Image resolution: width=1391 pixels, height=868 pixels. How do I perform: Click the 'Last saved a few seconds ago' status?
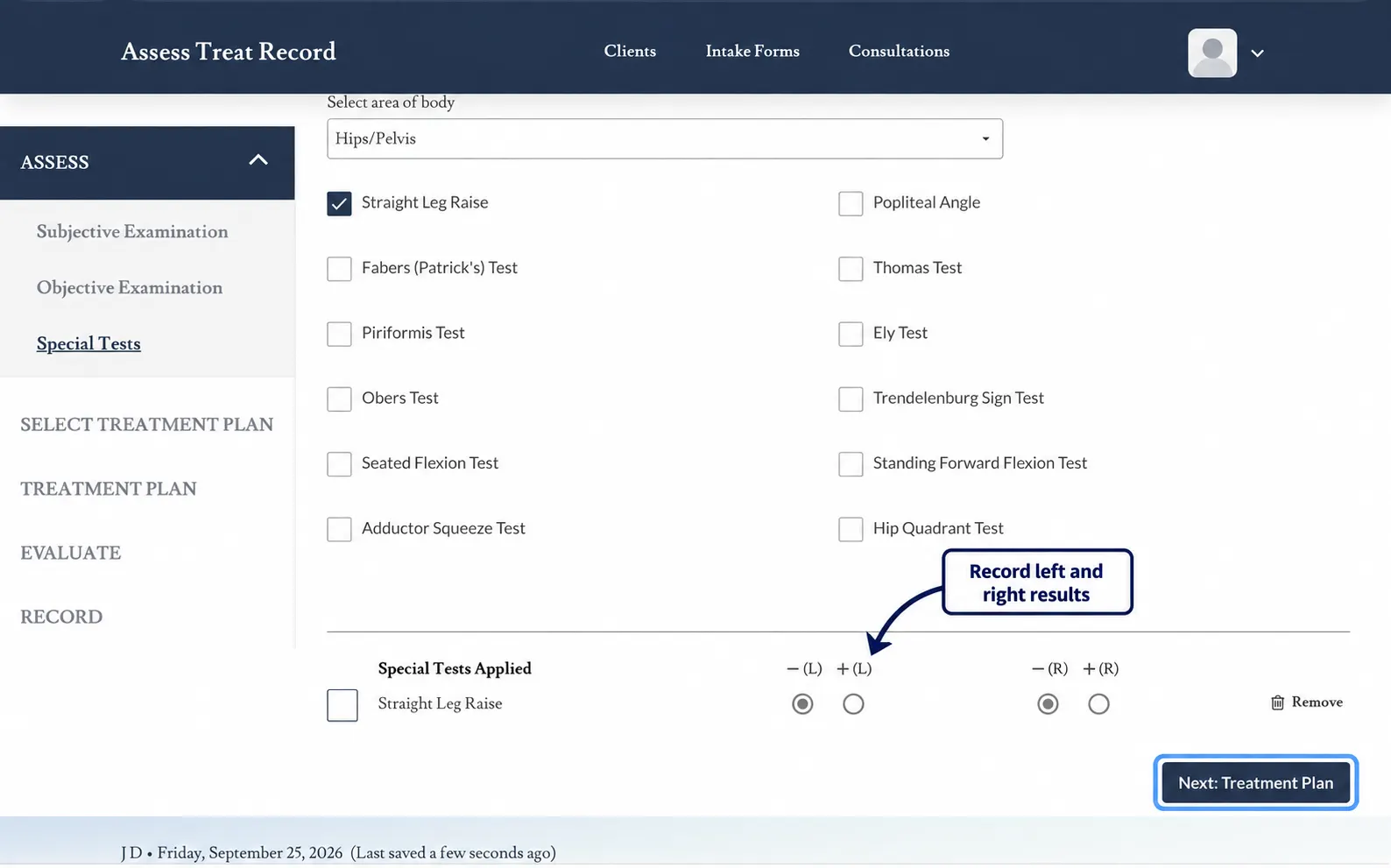(x=453, y=853)
